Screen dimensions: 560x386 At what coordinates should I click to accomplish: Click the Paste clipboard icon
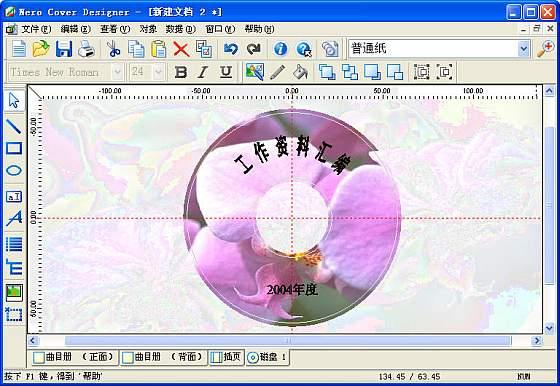tap(159, 49)
